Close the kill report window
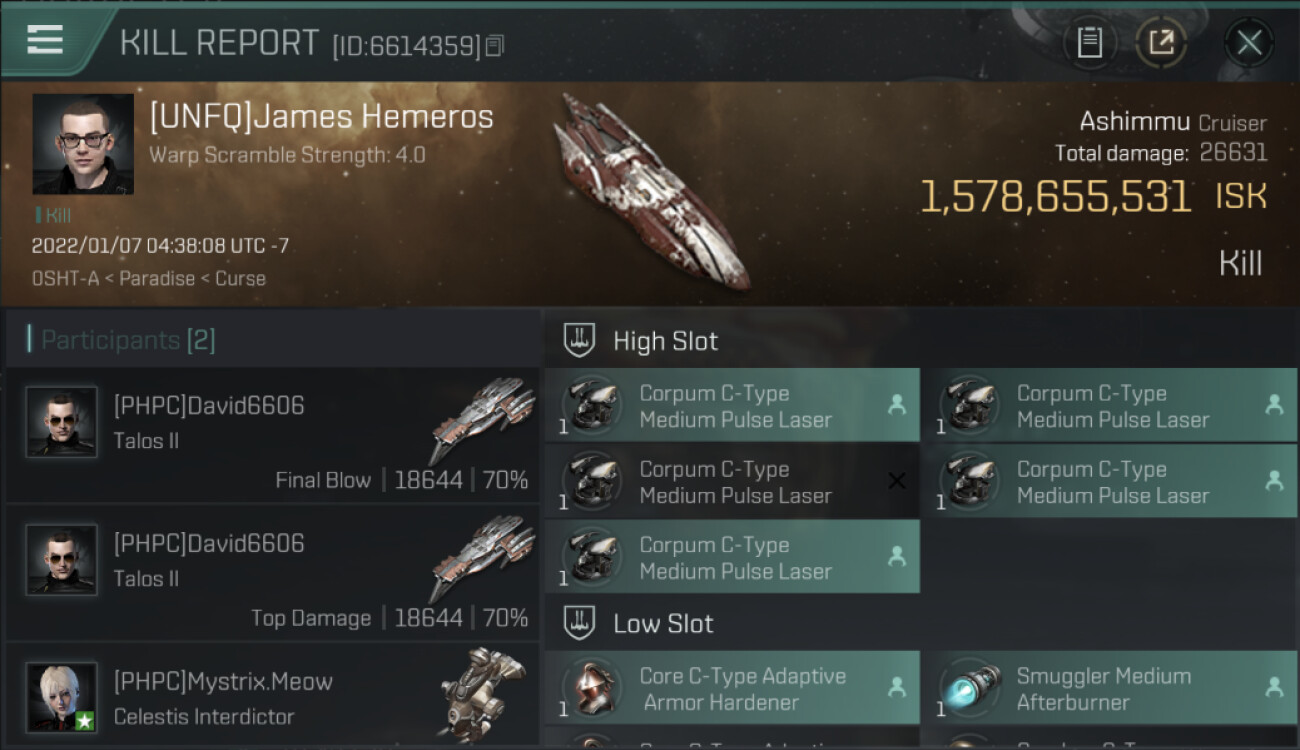This screenshot has width=1300, height=750. [1249, 43]
